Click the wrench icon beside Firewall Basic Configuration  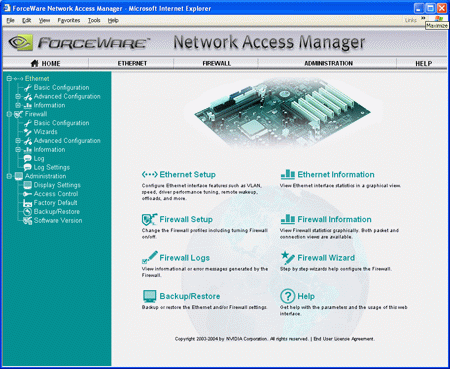(28, 123)
